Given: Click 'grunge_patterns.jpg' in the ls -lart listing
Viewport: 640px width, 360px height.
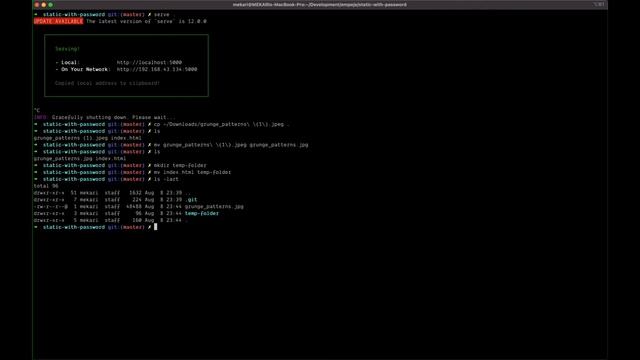Looking at the screenshot, I should 214,207.
